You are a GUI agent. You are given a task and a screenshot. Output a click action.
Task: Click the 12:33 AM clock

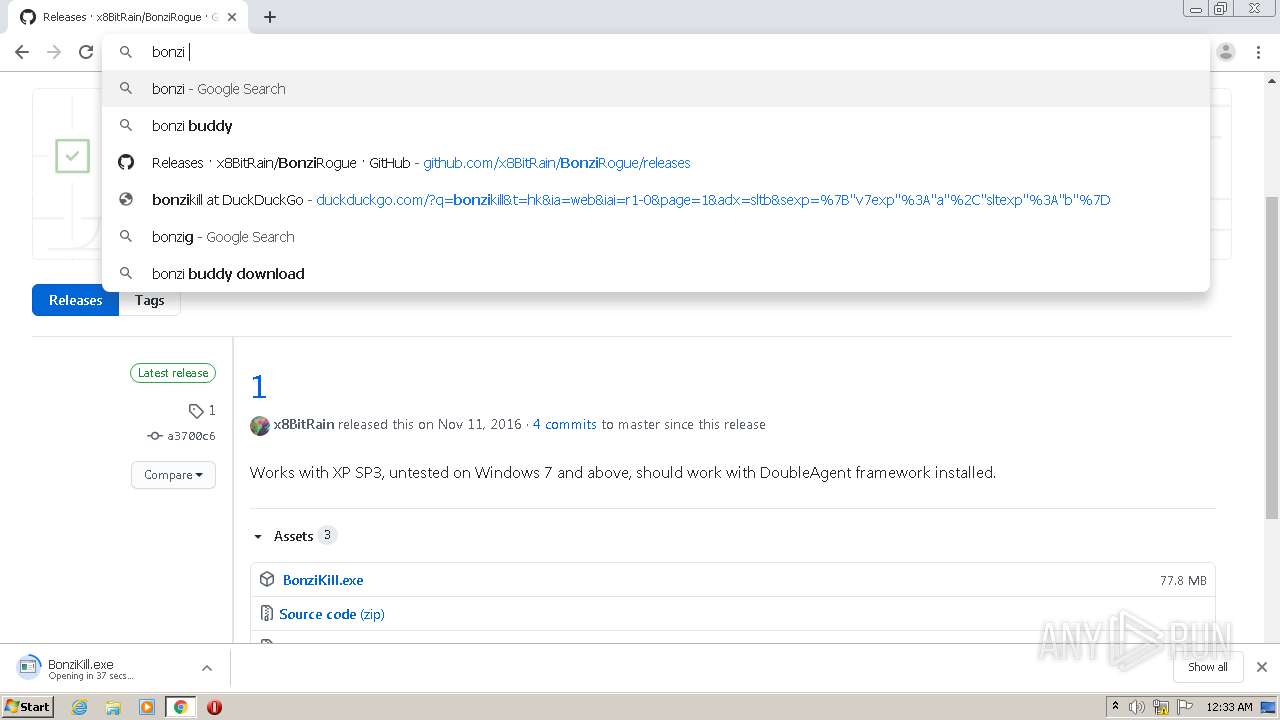(1229, 707)
